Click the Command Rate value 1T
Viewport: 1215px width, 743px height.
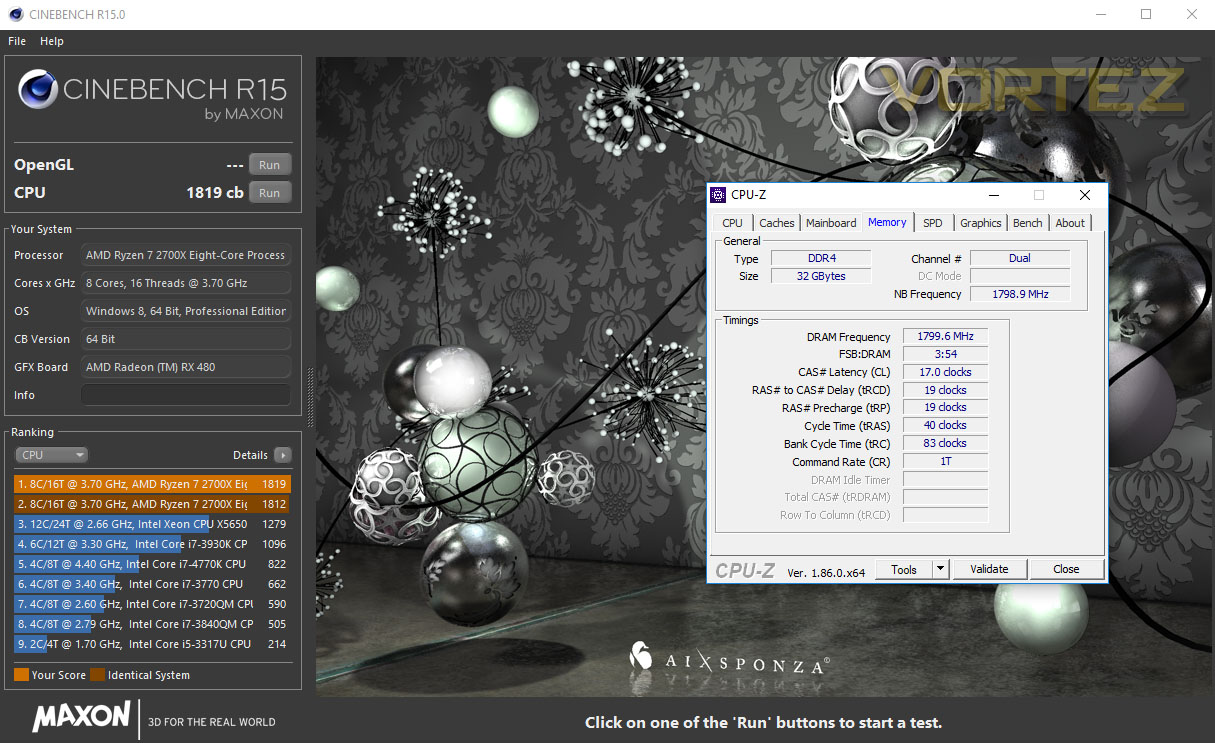click(x=945, y=462)
